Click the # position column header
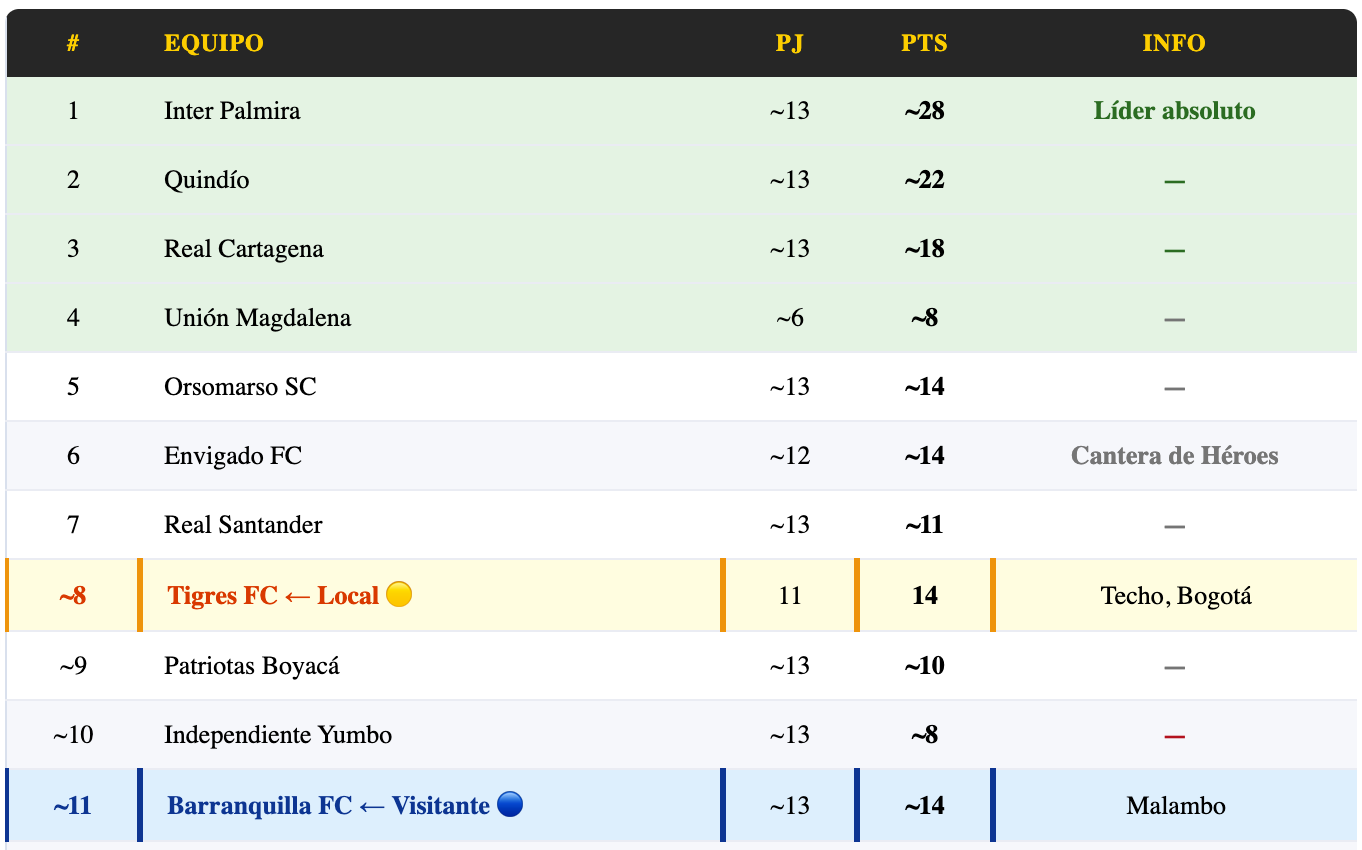Image resolution: width=1362 pixels, height=850 pixels. click(73, 43)
